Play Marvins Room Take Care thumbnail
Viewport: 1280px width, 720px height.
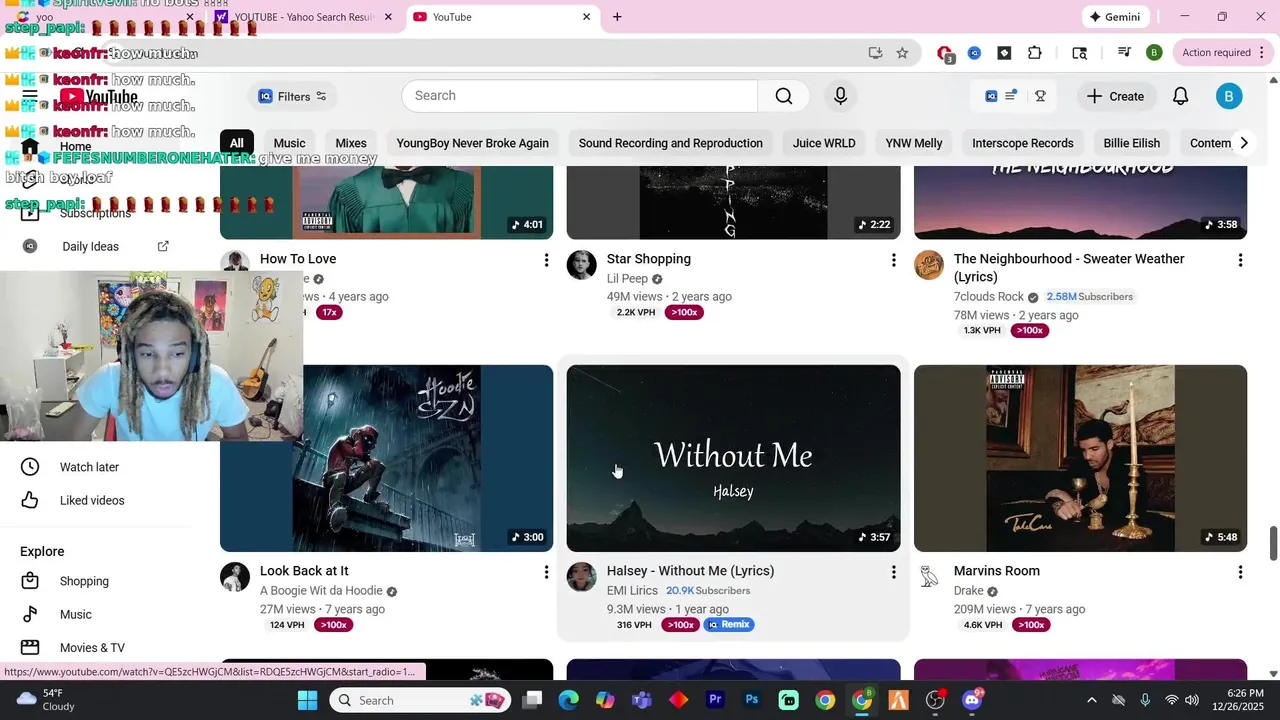[1080, 458]
